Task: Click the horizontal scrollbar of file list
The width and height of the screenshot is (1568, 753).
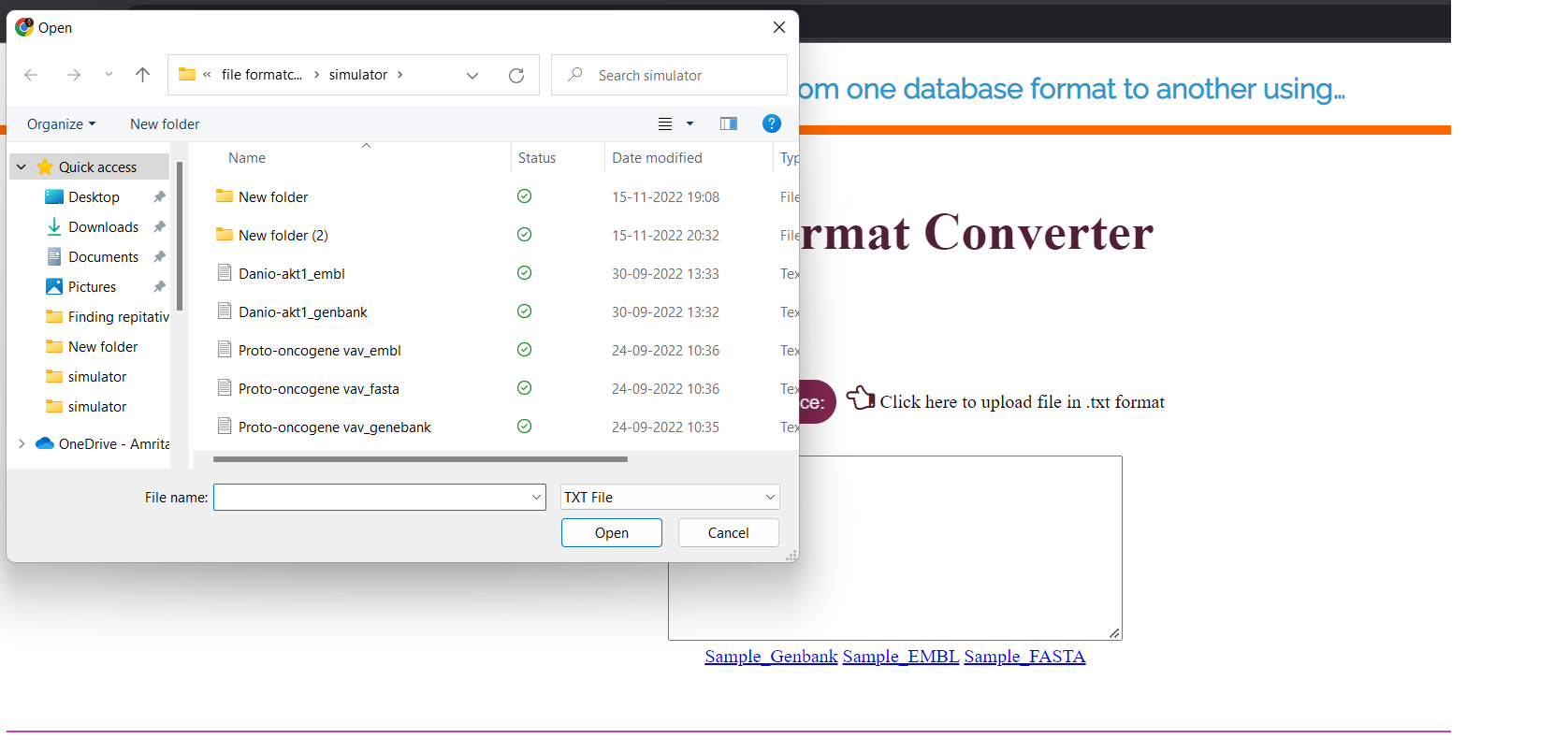Action: [x=420, y=459]
